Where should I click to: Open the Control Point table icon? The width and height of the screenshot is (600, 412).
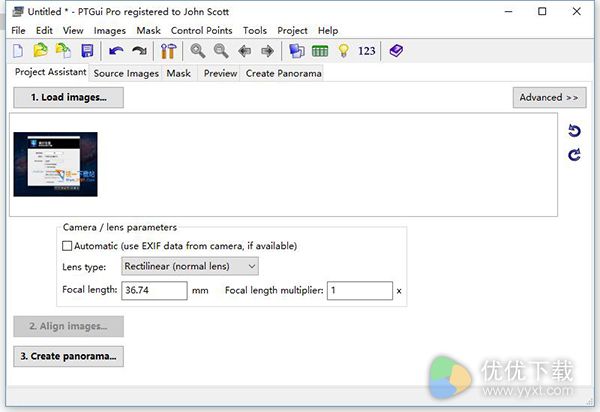pos(320,51)
